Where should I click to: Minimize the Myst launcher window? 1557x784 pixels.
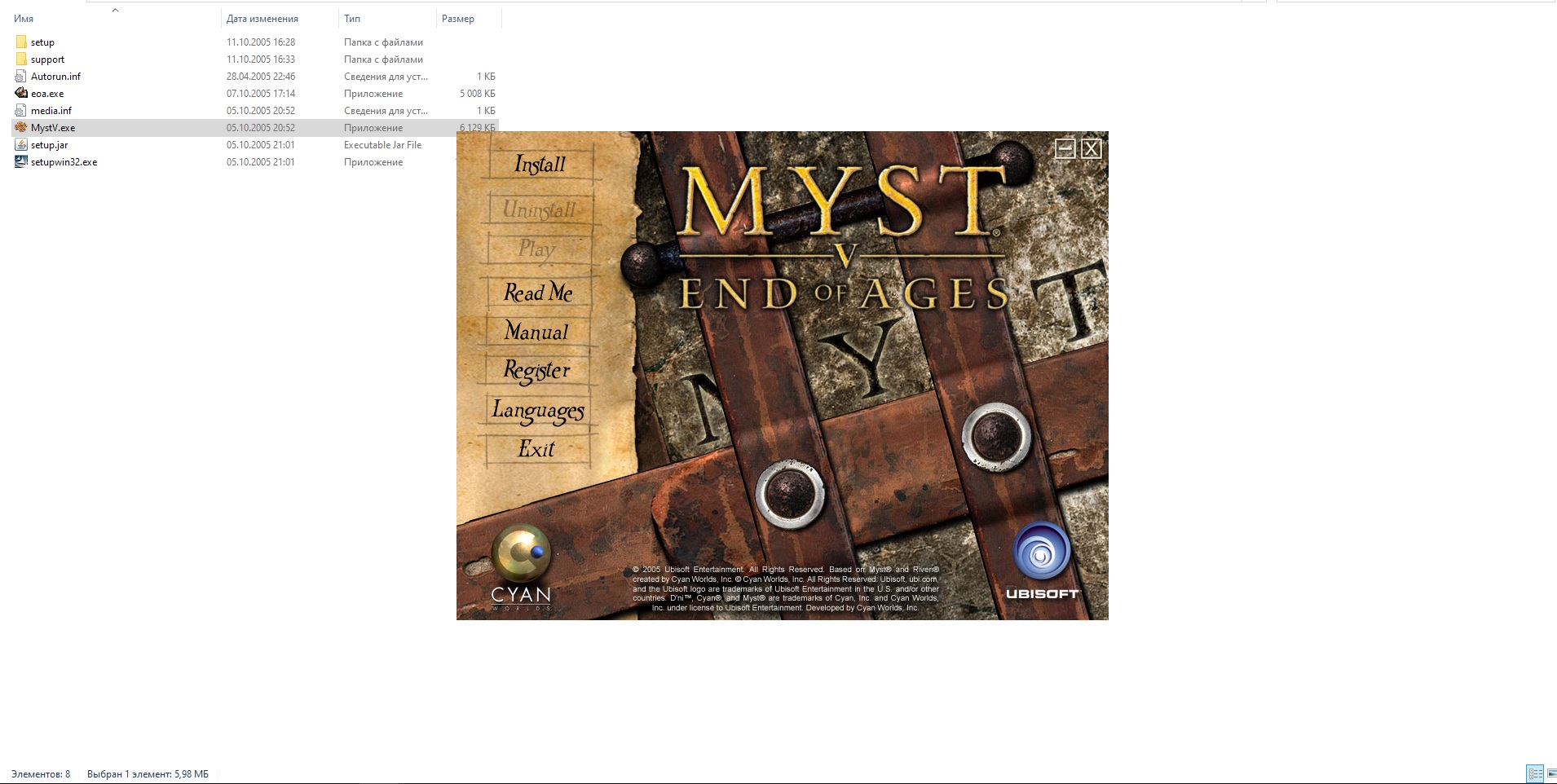click(x=1065, y=148)
